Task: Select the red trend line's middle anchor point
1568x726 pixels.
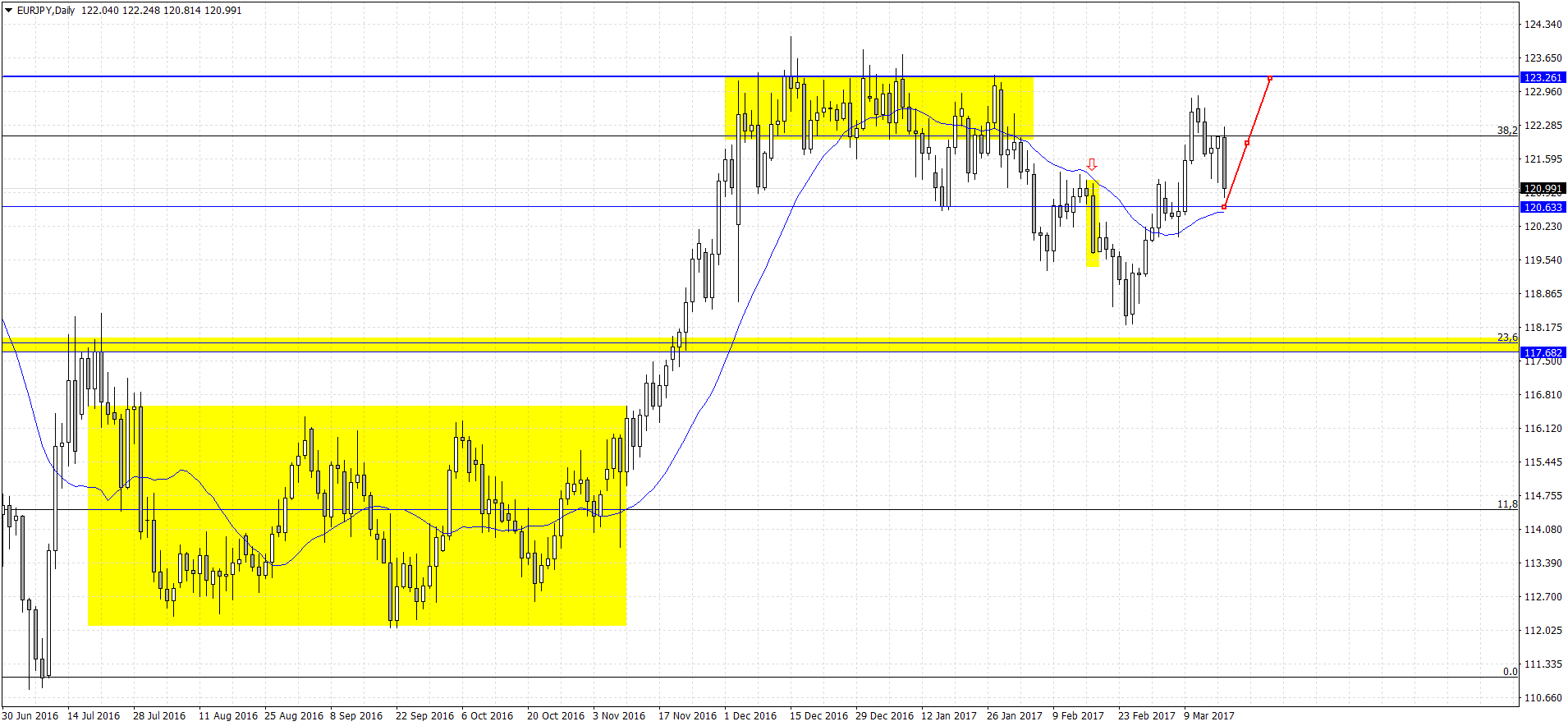Action: (x=1247, y=143)
